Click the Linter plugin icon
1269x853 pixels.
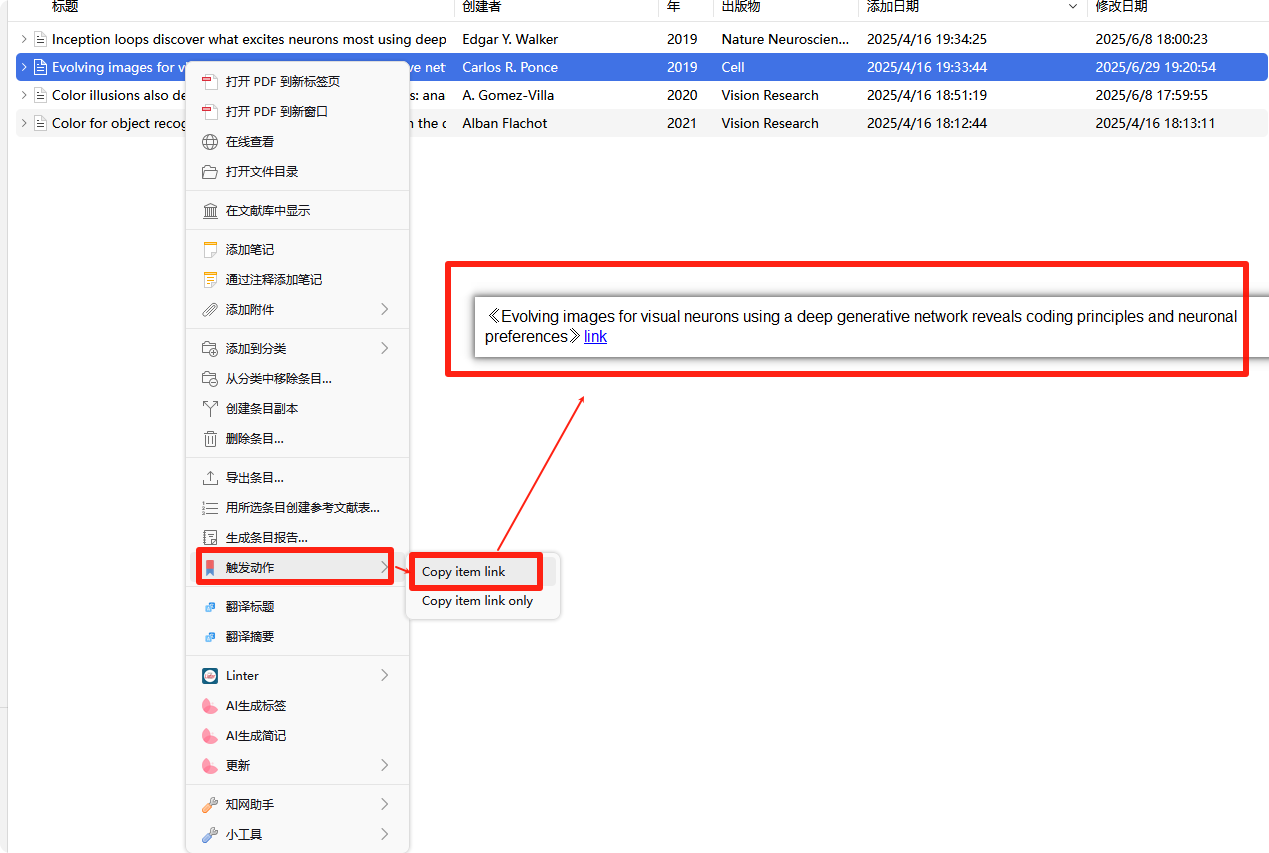tap(210, 676)
